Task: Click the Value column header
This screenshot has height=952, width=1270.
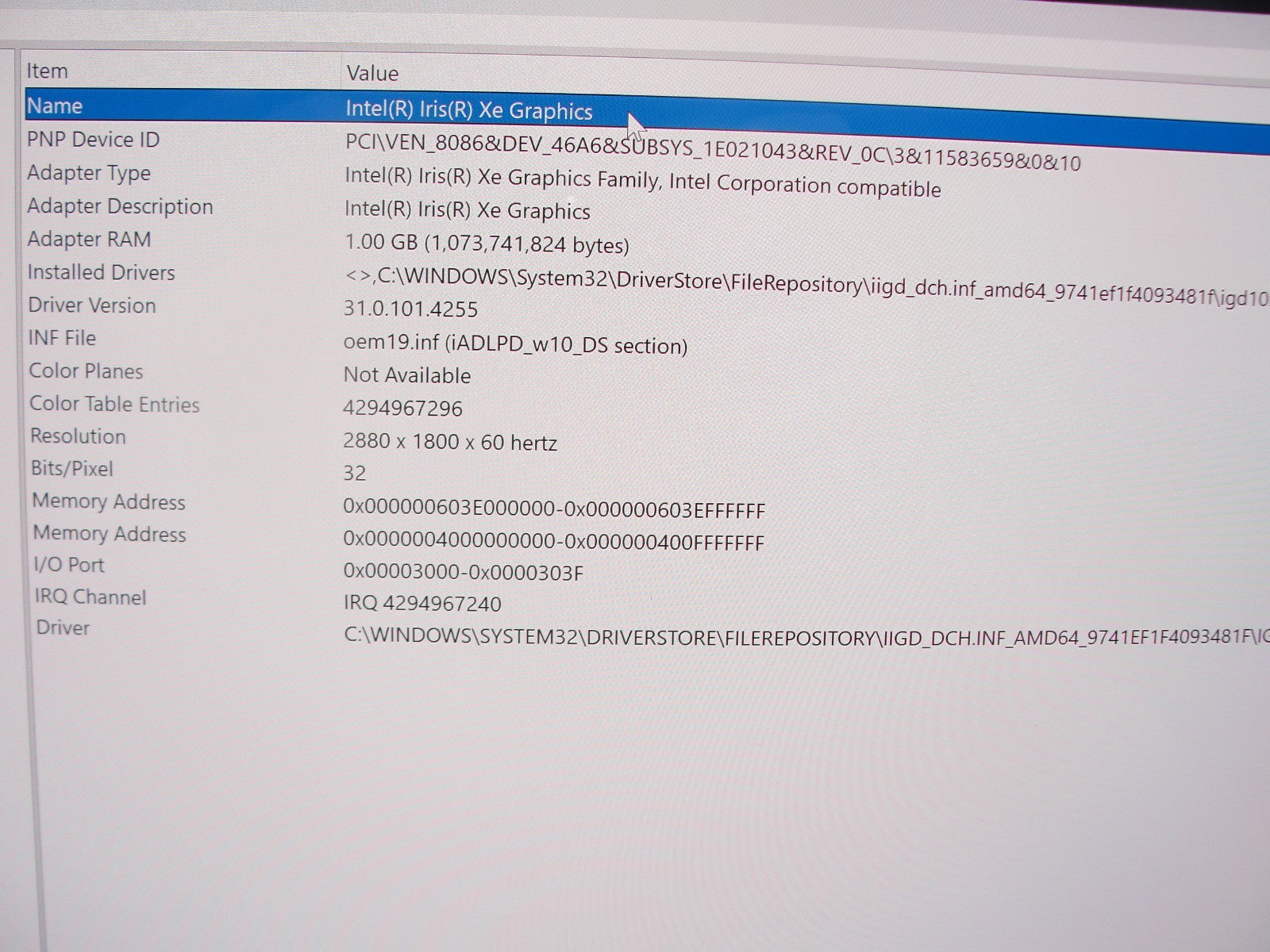Action: (x=372, y=74)
